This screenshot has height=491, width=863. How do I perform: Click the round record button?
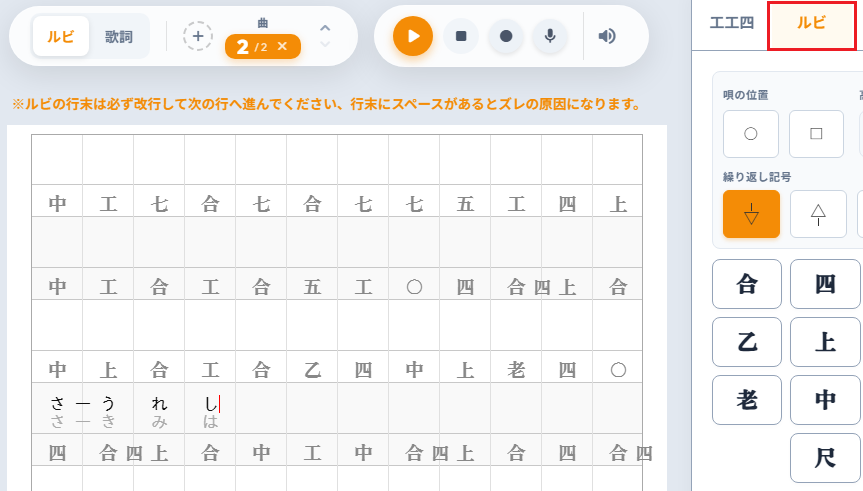coord(506,36)
